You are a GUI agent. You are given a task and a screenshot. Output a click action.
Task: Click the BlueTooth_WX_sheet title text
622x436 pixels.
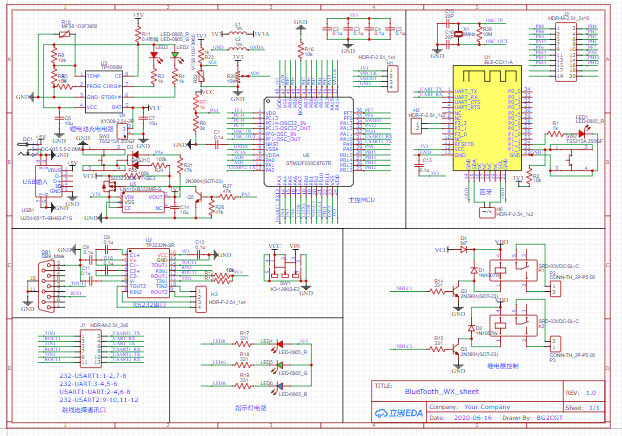click(x=441, y=391)
